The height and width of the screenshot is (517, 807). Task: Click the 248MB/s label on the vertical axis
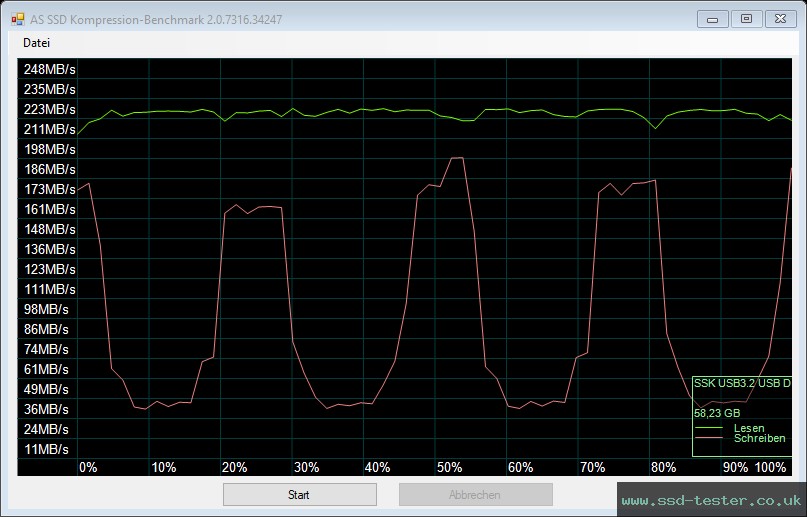click(x=49, y=69)
